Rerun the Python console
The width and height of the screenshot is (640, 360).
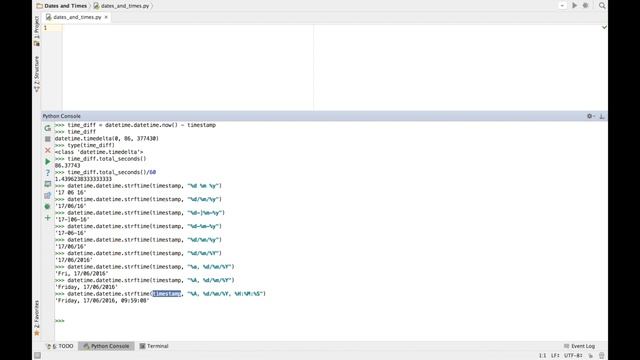pos(48,128)
